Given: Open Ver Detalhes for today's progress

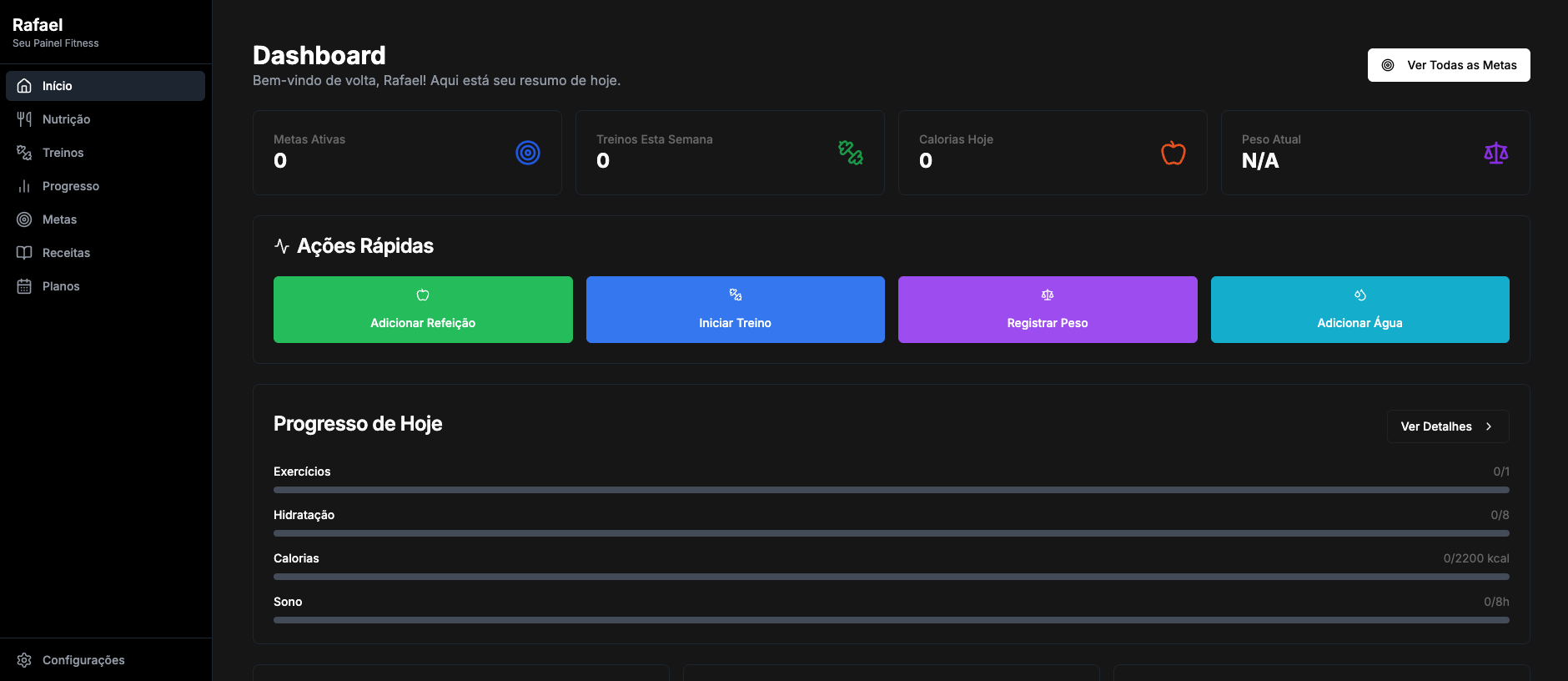Looking at the screenshot, I should point(1448,426).
